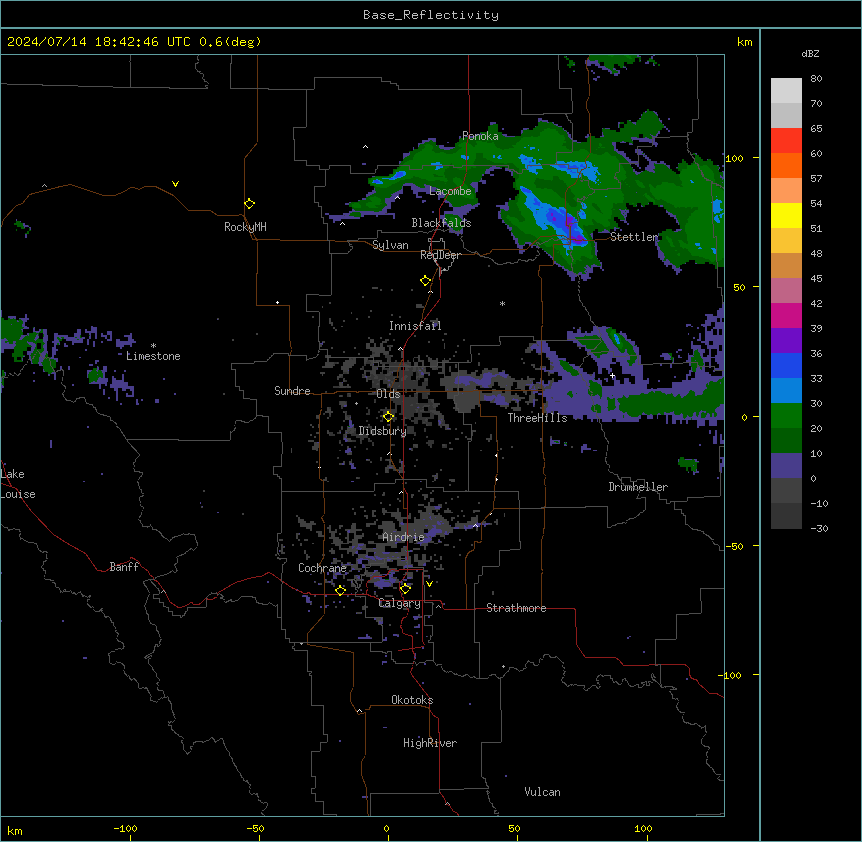Click the Sylvan label
The image size is (862, 842).
[x=390, y=245]
